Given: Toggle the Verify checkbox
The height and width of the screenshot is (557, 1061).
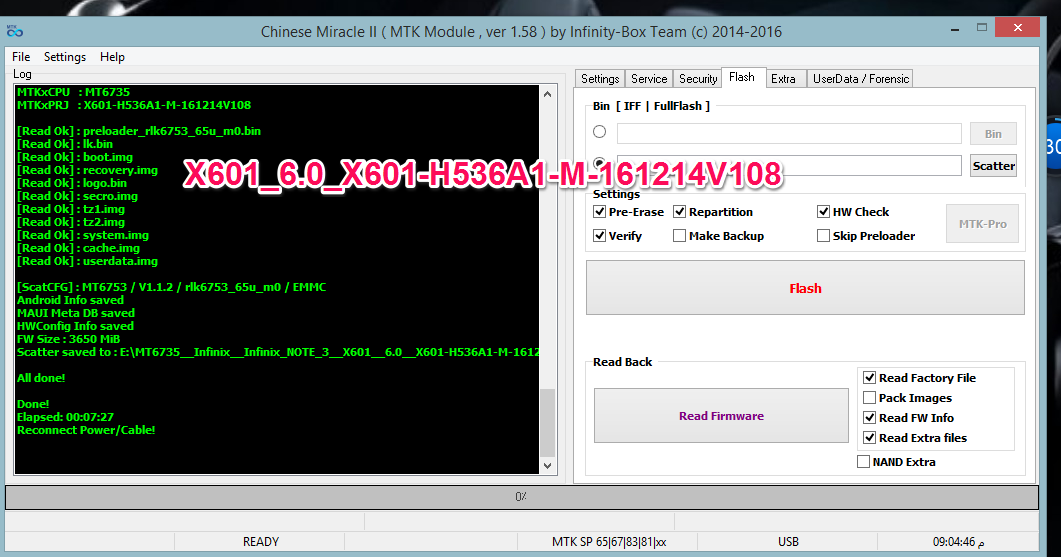Looking at the screenshot, I should click(600, 236).
